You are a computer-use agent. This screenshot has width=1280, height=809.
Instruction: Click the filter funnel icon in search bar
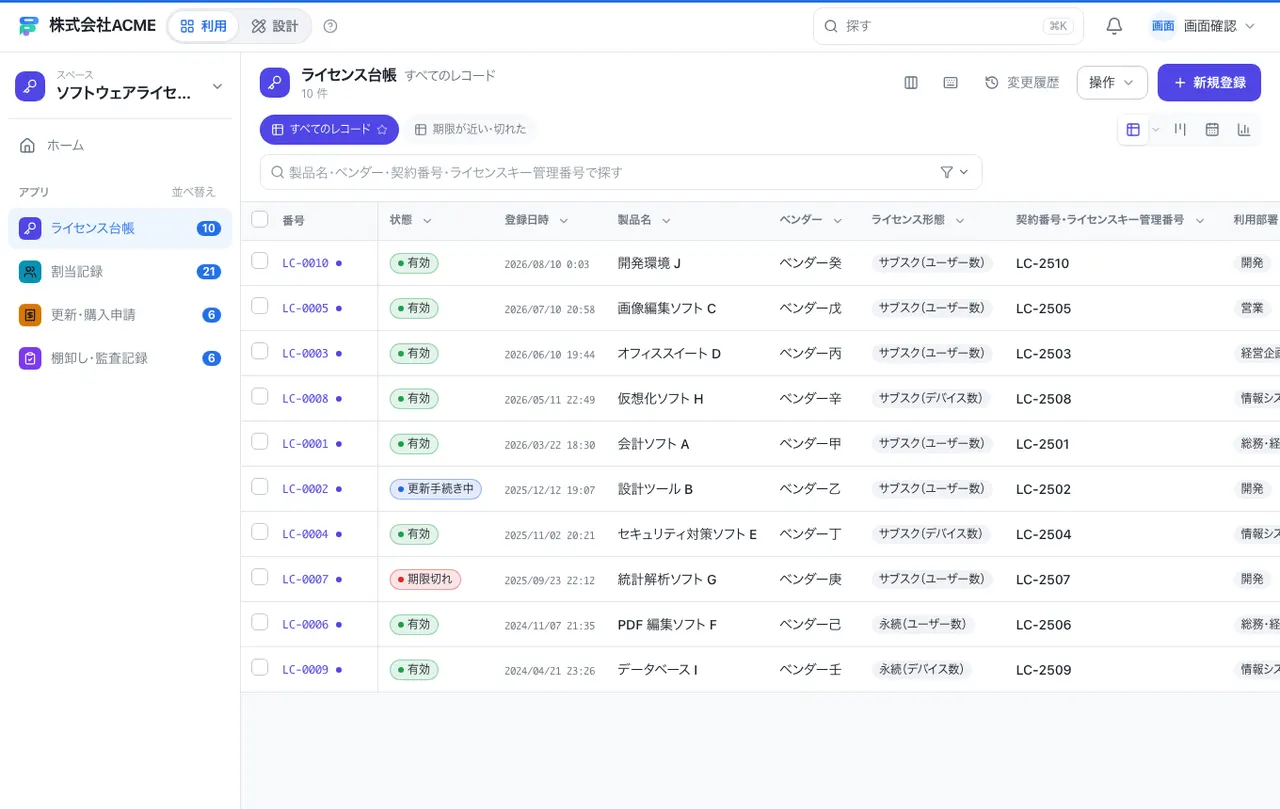[x=947, y=172]
